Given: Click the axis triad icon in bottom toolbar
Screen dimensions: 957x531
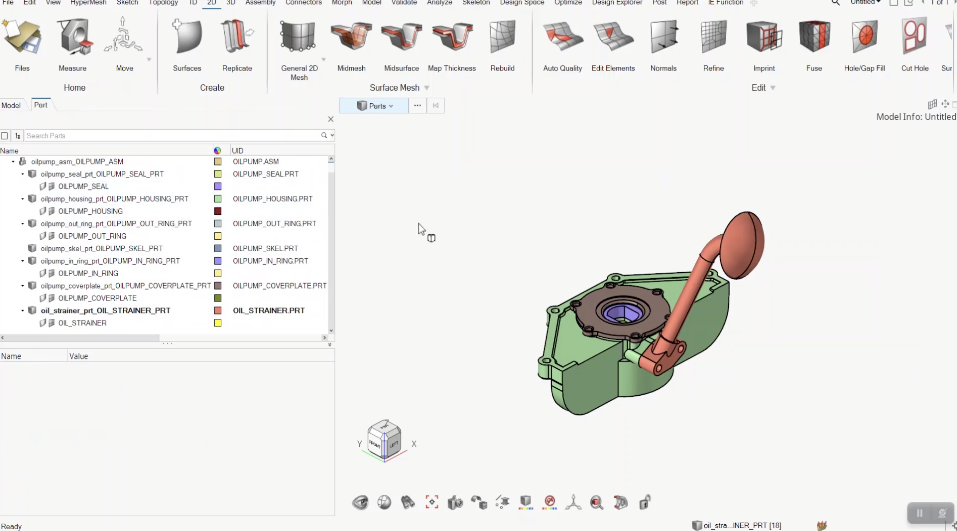Looking at the screenshot, I should click(573, 502).
